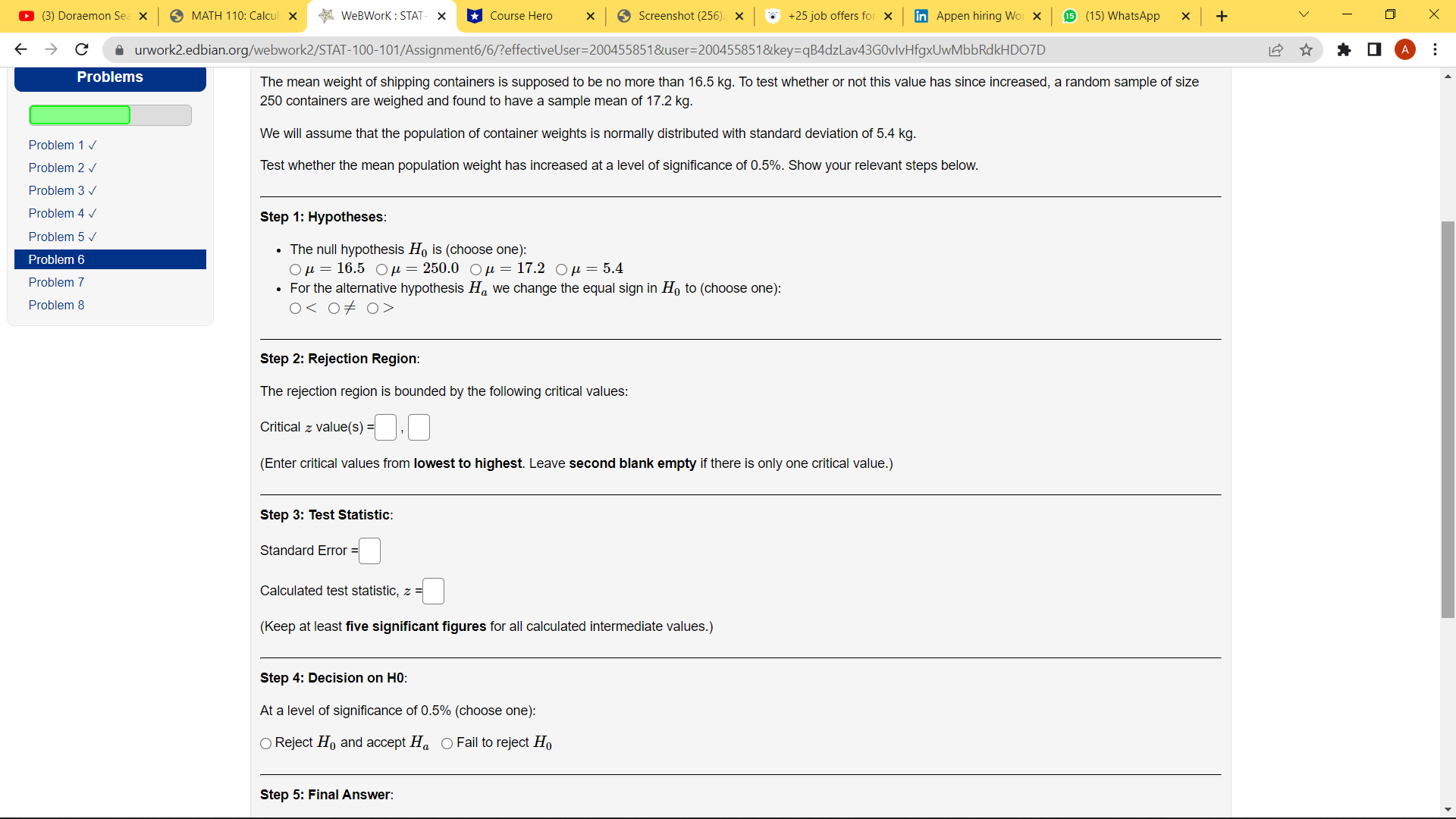This screenshot has width=1456, height=819.
Task: Switch to the Course Hero tab
Action: point(520,15)
